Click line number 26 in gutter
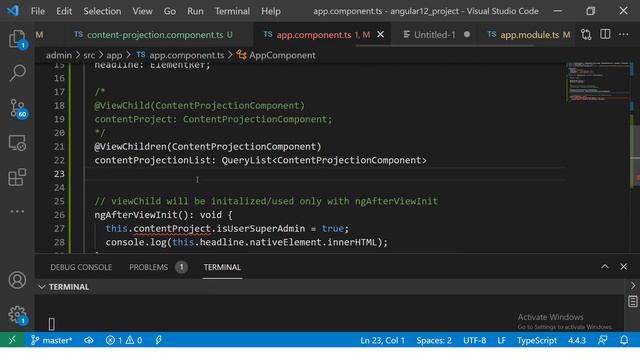640x360 pixels. (59, 215)
